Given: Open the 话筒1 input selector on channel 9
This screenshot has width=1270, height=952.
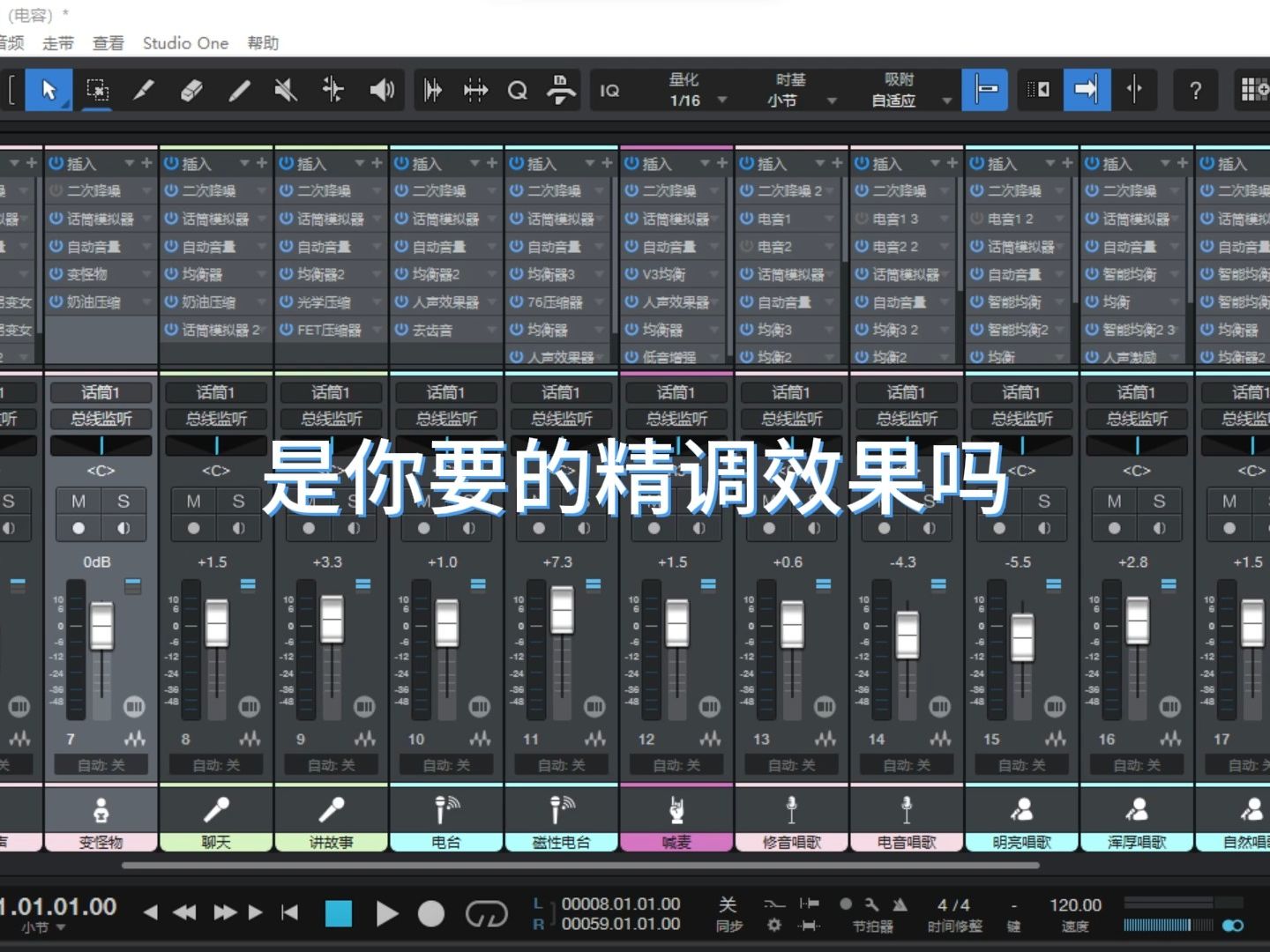Looking at the screenshot, I should [332, 392].
